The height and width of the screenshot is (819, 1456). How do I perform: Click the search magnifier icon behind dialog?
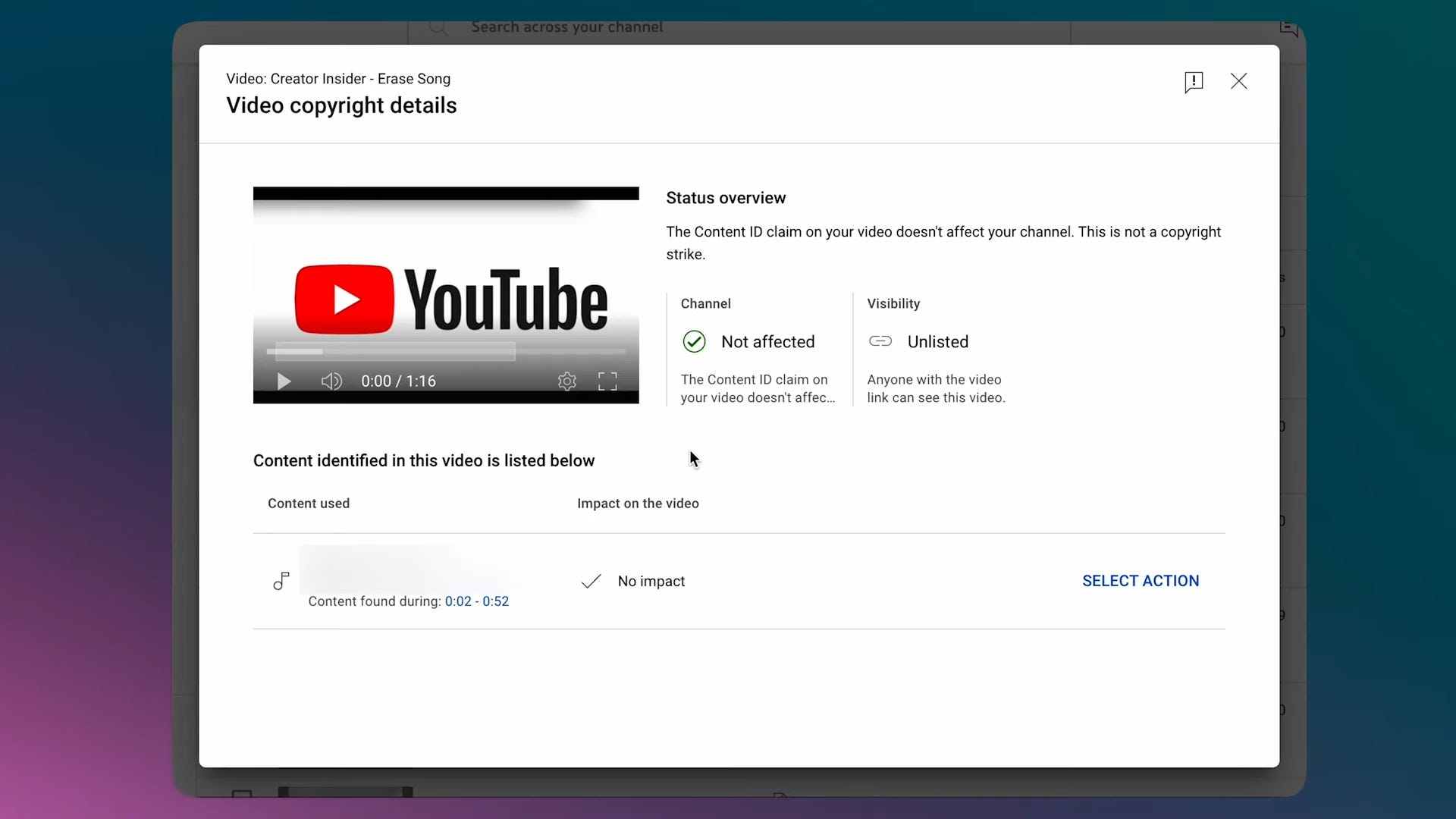click(438, 28)
